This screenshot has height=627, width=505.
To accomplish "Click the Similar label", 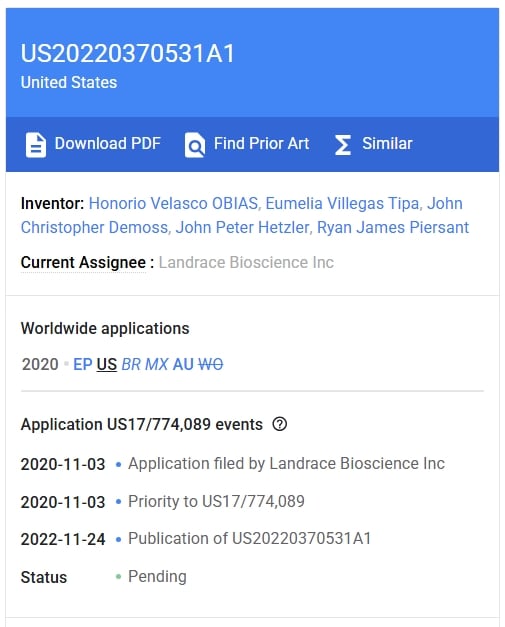I will [387, 144].
